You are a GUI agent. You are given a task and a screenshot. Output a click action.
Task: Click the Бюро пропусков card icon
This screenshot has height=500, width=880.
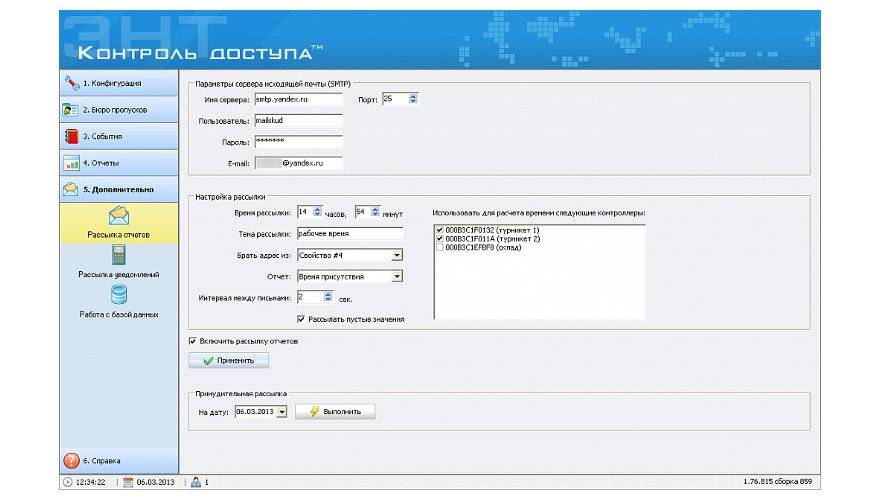click(71, 109)
